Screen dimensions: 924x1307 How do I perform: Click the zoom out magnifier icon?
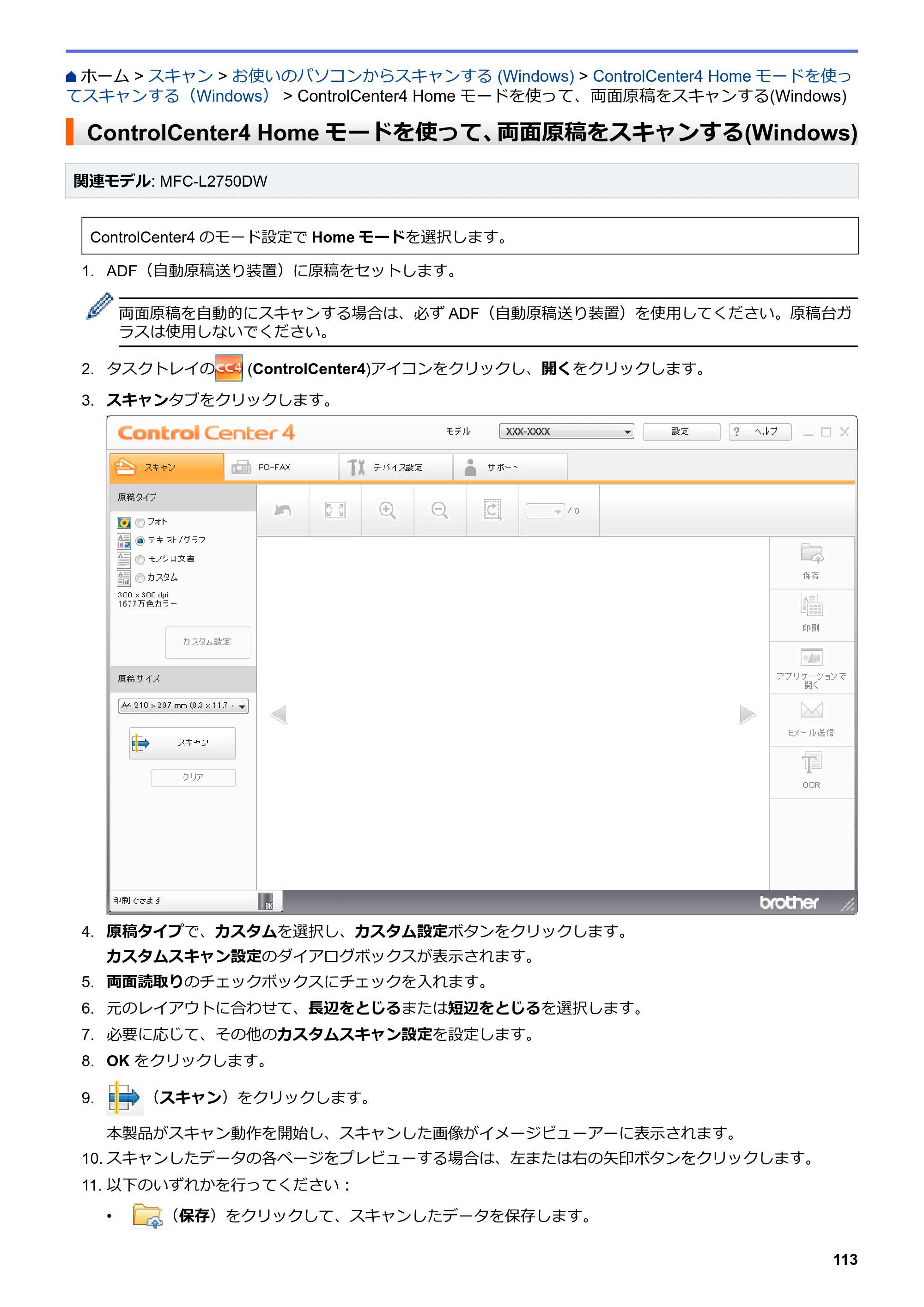[x=439, y=511]
